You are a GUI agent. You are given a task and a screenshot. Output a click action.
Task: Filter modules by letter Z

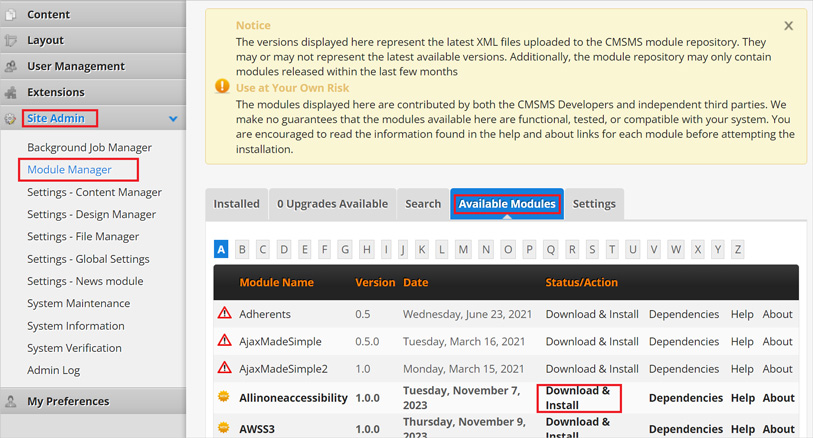click(737, 249)
